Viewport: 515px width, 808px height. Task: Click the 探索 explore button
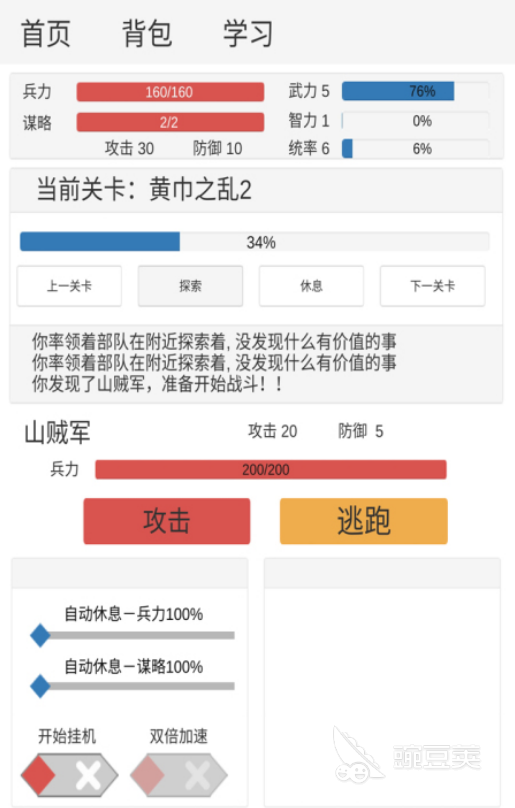point(190,286)
